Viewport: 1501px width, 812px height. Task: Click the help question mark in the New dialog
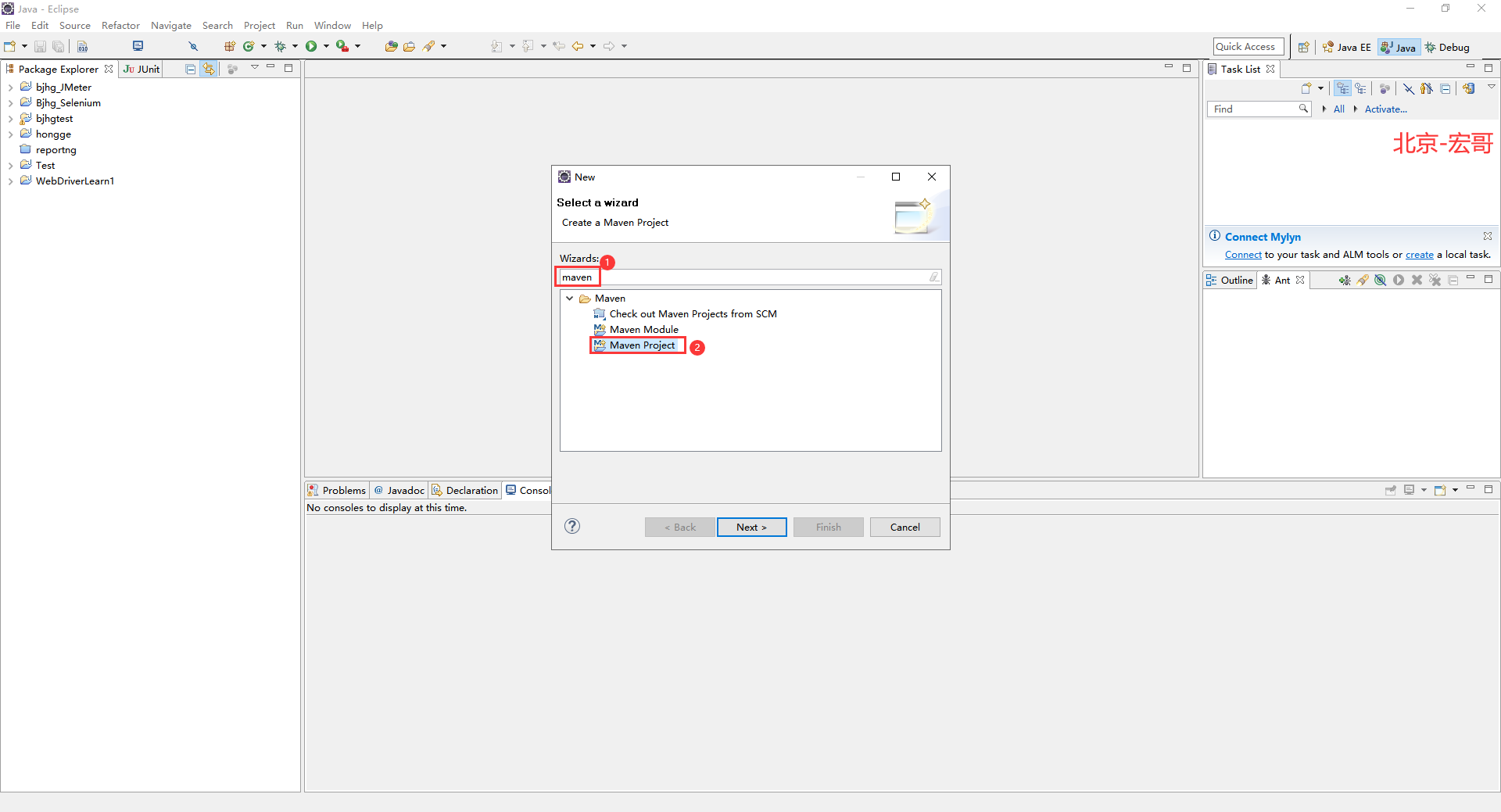pos(572,526)
